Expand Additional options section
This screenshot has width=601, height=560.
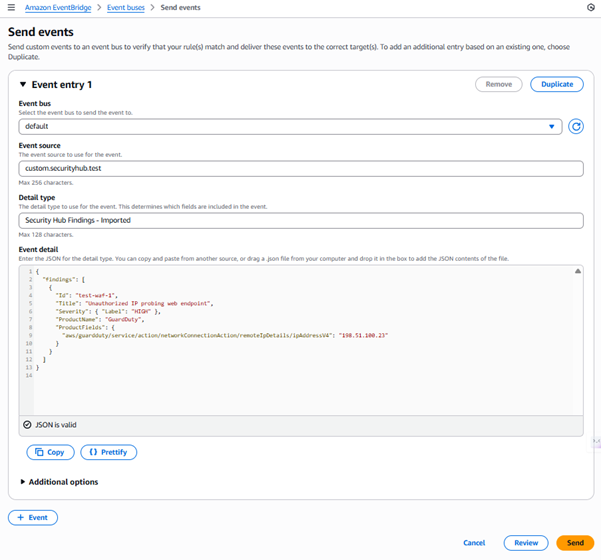59,482
